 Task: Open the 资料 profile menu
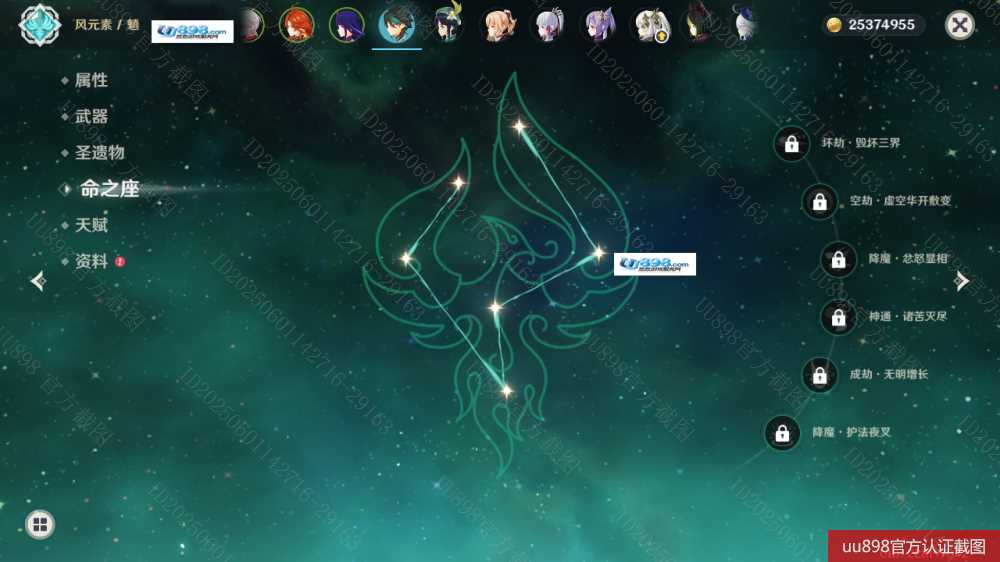(91, 262)
